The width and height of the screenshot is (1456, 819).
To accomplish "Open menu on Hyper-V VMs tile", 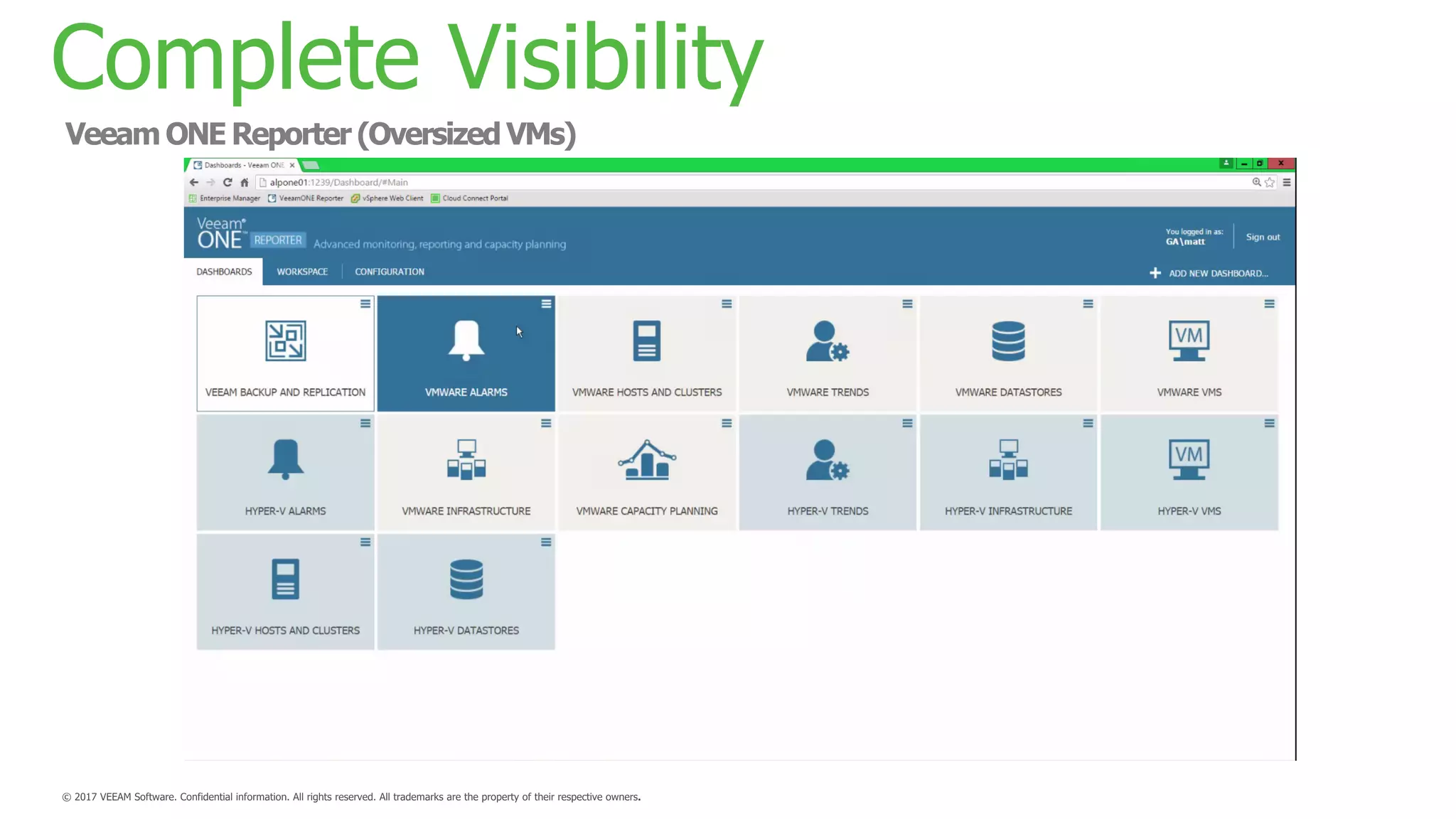I will (1269, 424).
